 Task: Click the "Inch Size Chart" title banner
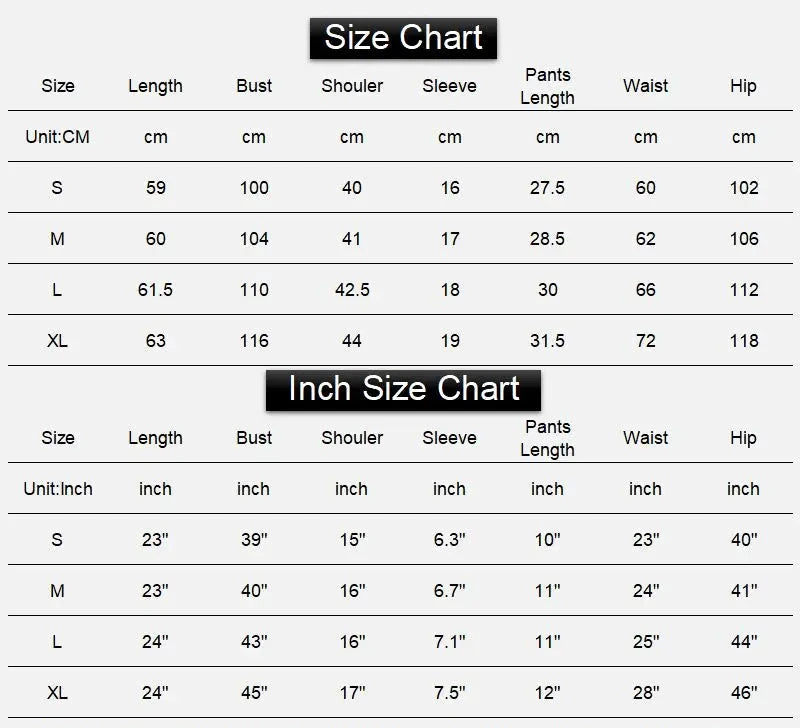pyautogui.click(x=404, y=389)
